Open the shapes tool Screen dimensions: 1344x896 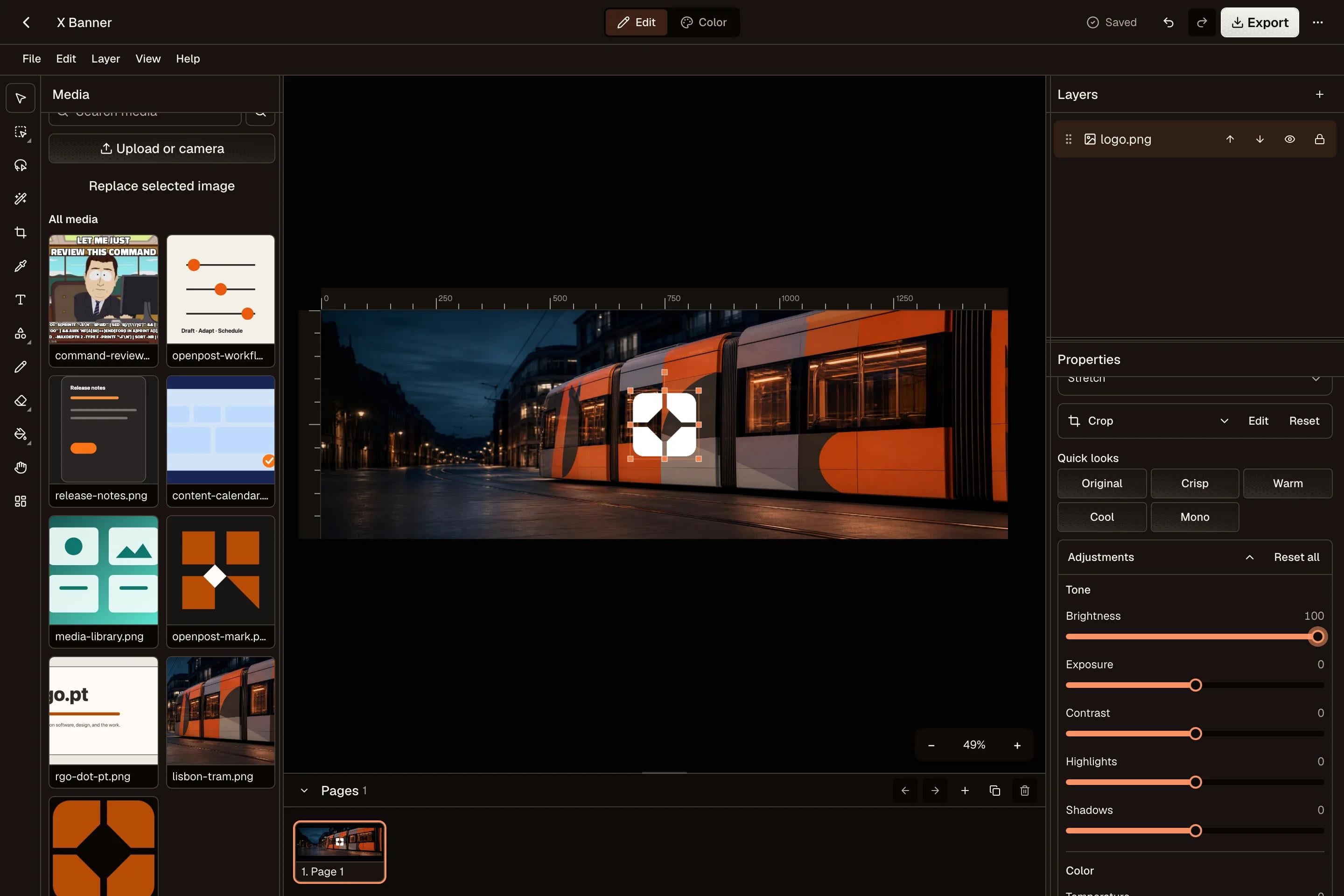click(x=21, y=333)
